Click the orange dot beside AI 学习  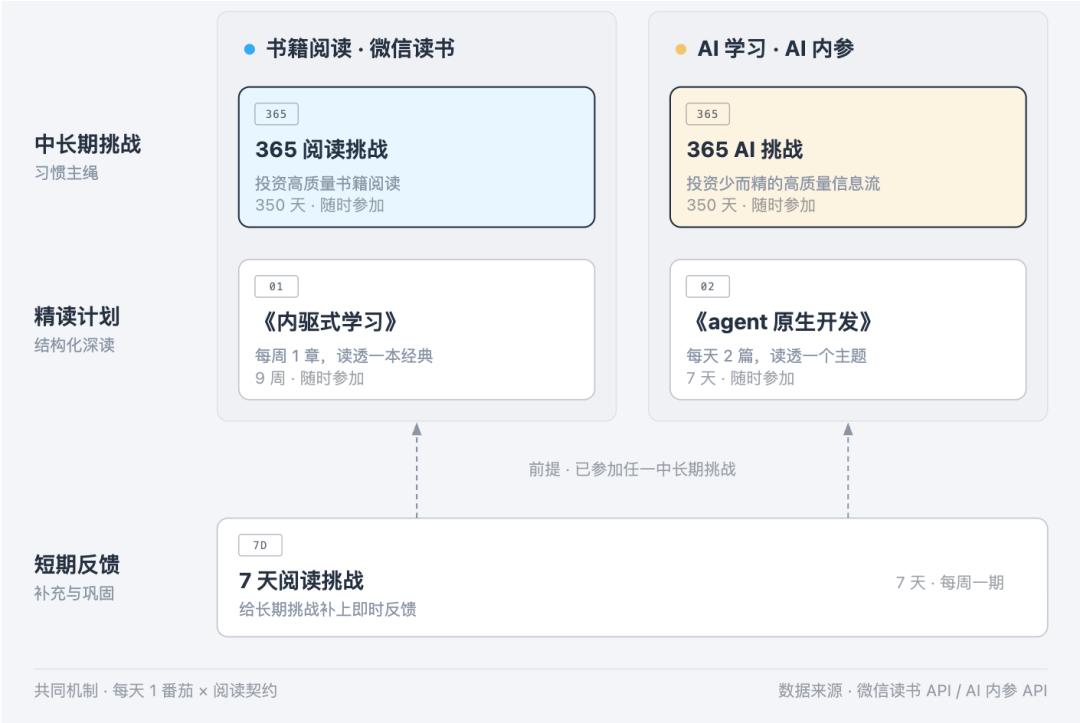coord(681,49)
